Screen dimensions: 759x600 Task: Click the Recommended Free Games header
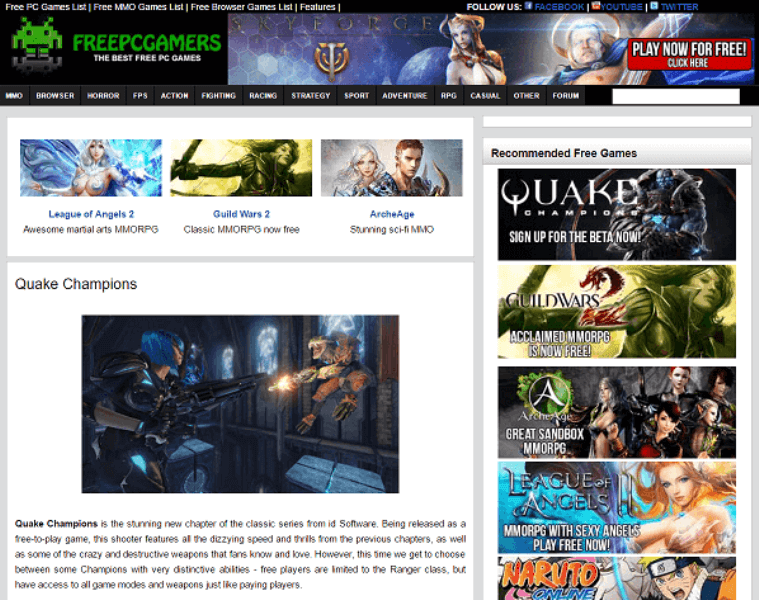point(564,153)
